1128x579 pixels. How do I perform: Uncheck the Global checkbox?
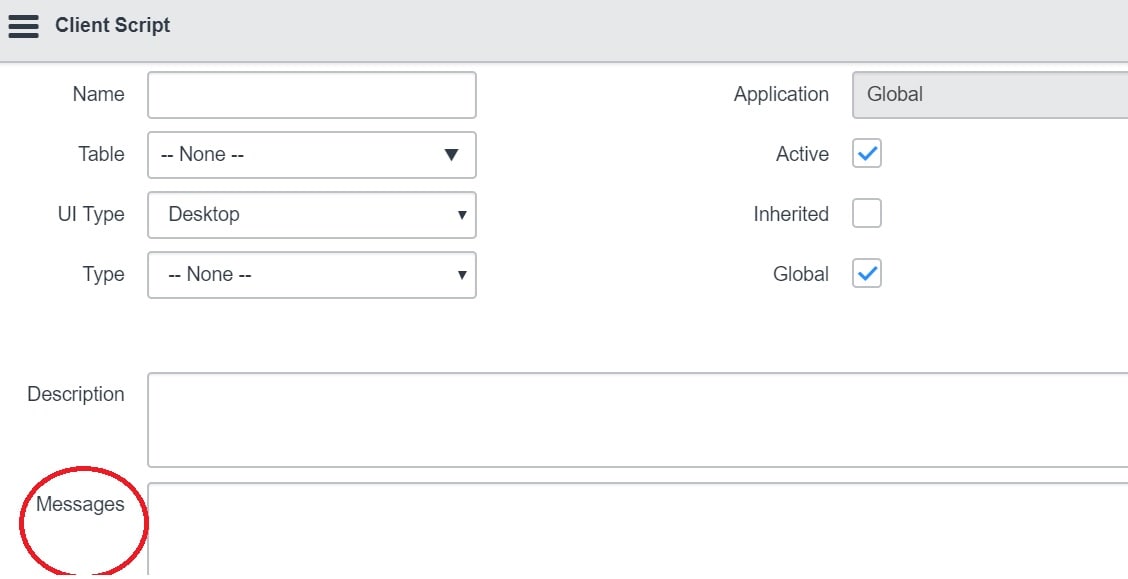866,273
